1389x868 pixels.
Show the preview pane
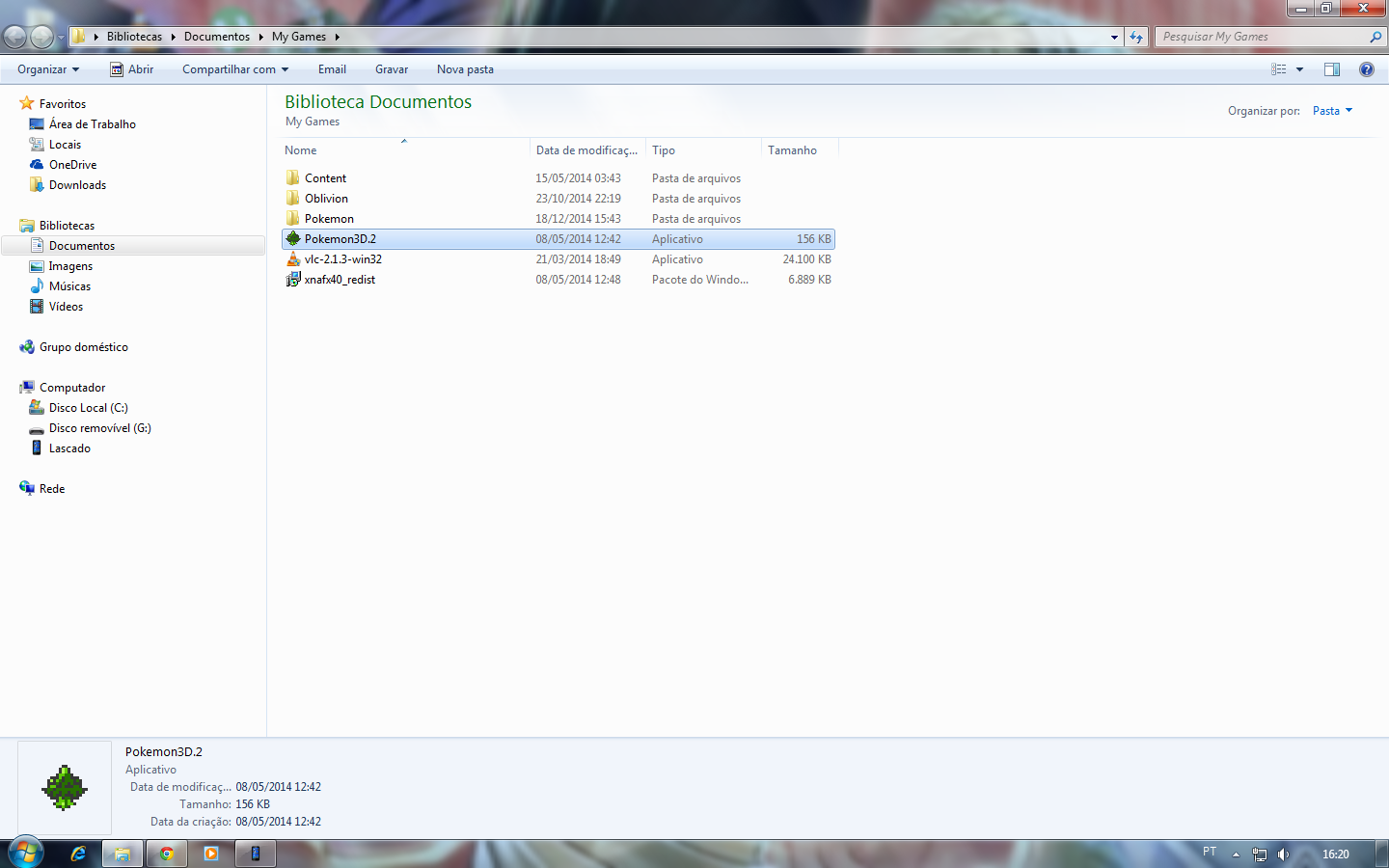pos(1332,69)
